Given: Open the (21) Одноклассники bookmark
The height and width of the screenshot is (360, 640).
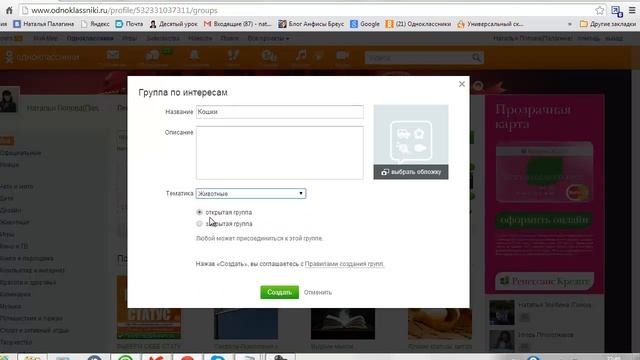Looking at the screenshot, I should click(418, 24).
